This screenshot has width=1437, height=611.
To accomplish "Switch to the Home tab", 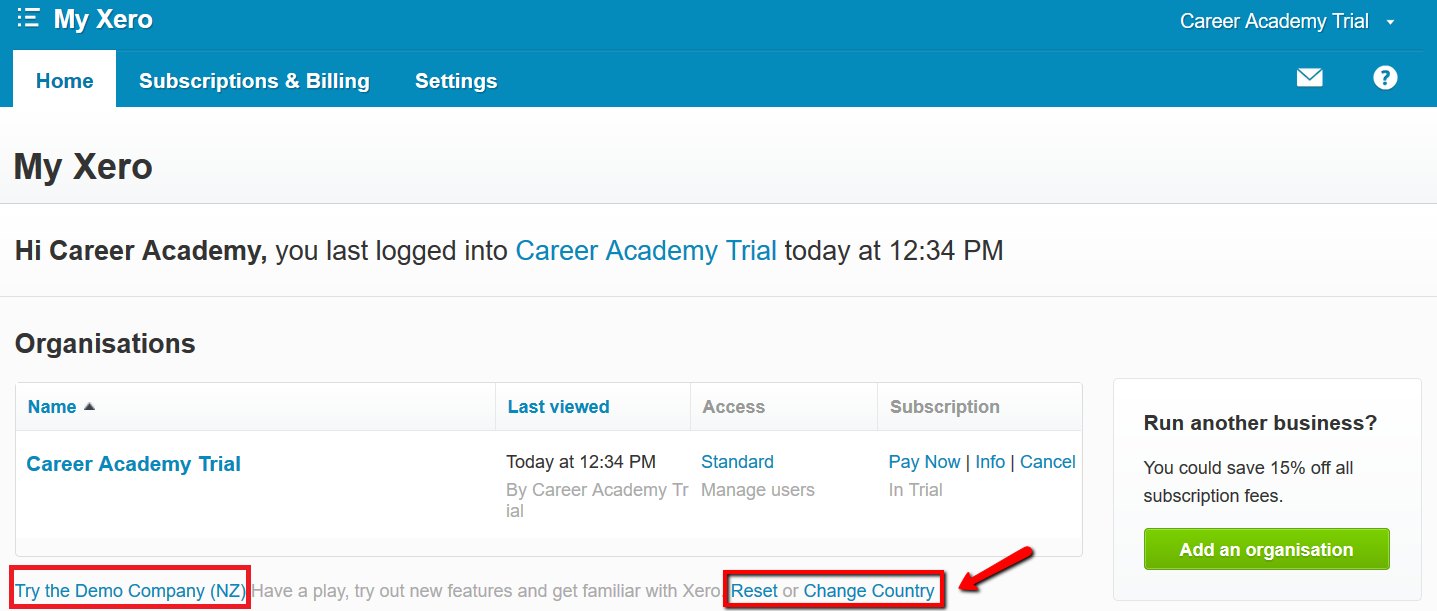I will 64,81.
